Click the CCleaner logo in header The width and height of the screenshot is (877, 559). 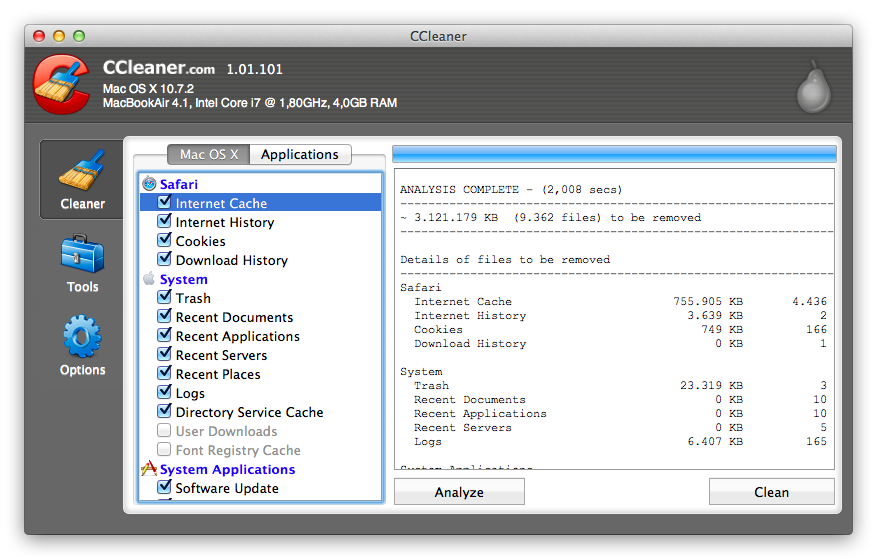[x=62, y=84]
